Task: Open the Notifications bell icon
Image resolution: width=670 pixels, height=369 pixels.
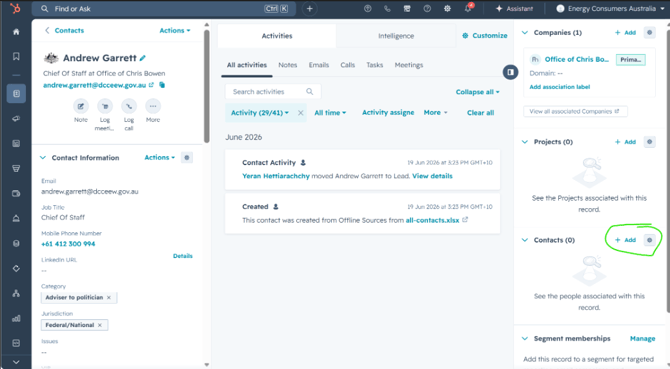Action: tap(468, 9)
